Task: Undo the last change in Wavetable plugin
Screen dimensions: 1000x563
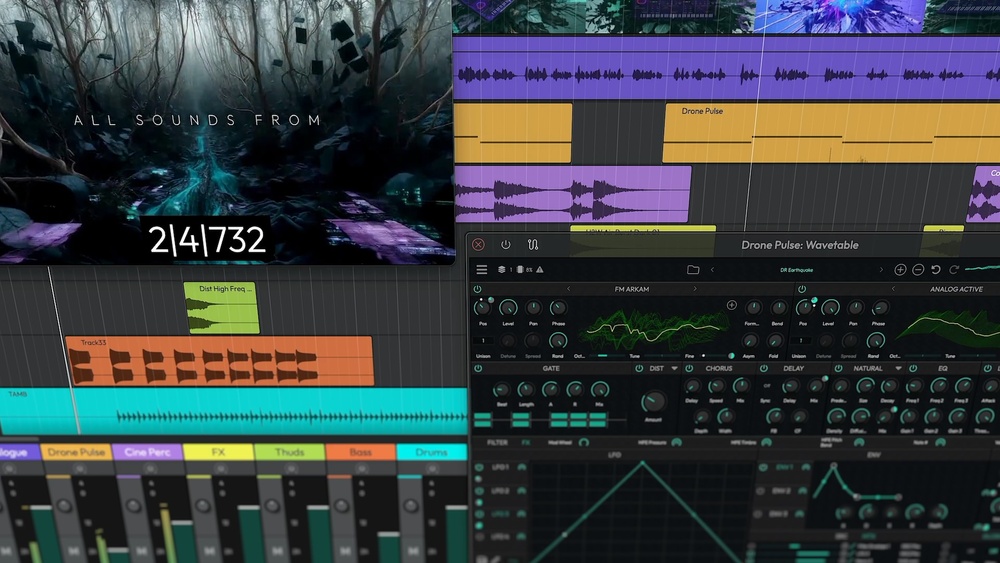Action: coord(936,270)
